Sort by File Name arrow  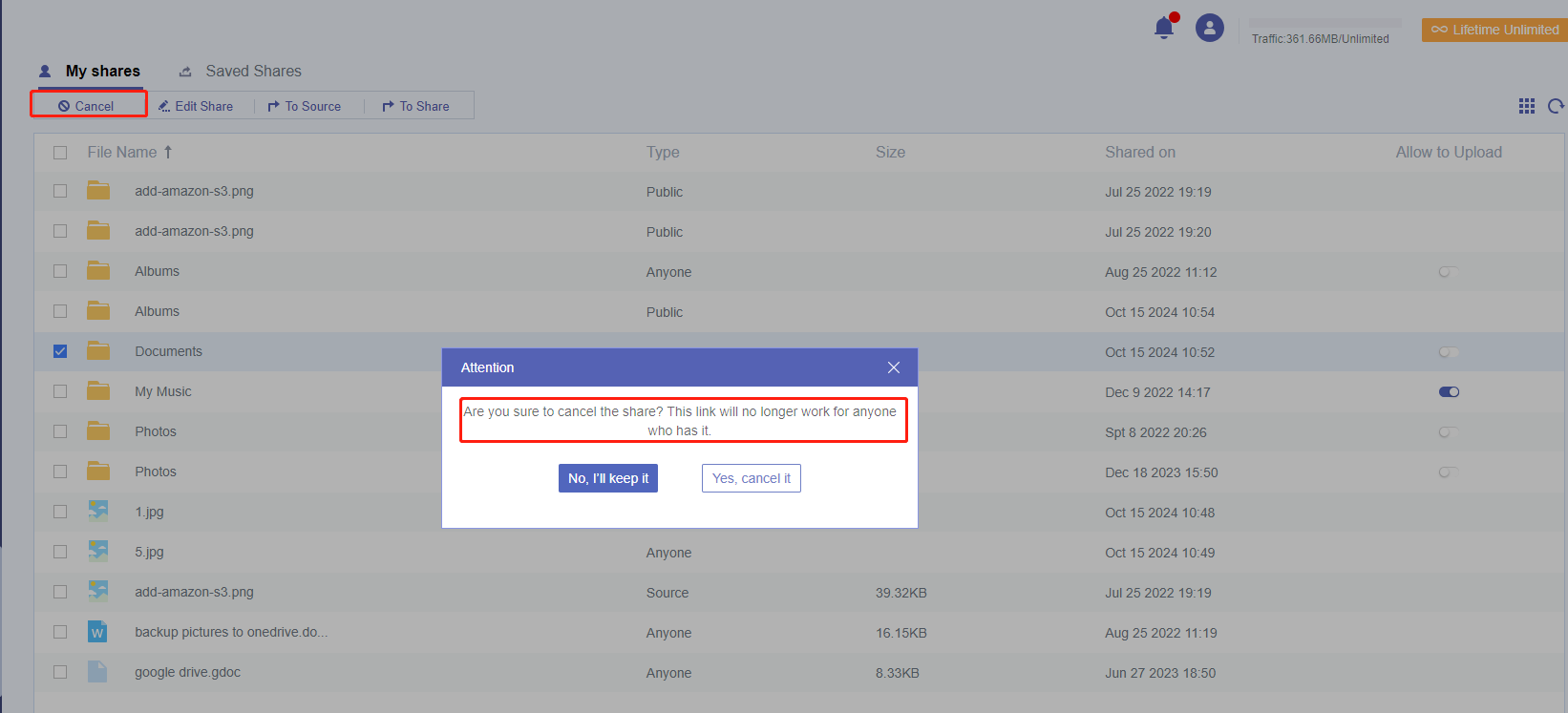coord(168,152)
